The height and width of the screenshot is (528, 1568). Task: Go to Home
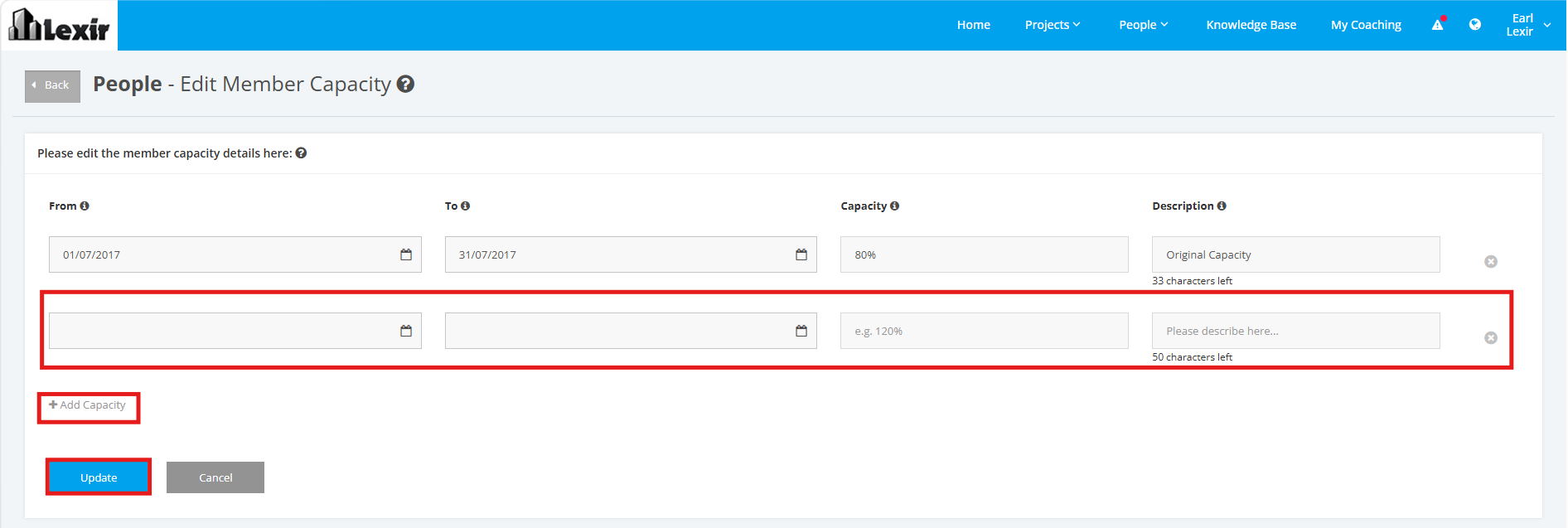pos(974,25)
